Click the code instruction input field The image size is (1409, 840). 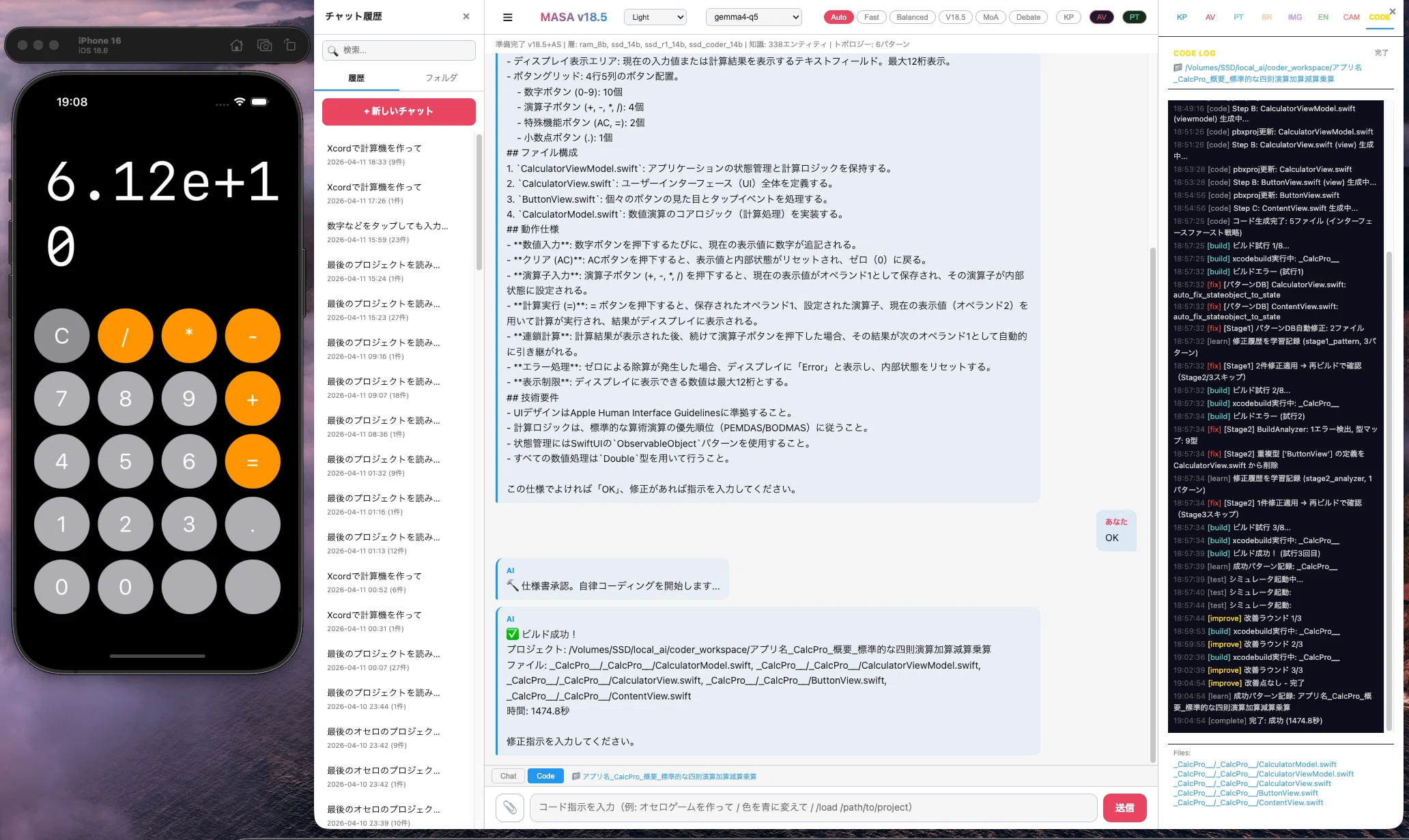pos(813,807)
